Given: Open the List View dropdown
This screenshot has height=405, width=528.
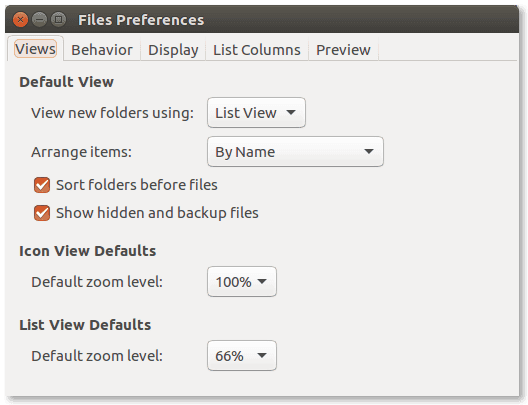Looking at the screenshot, I should point(256,113).
